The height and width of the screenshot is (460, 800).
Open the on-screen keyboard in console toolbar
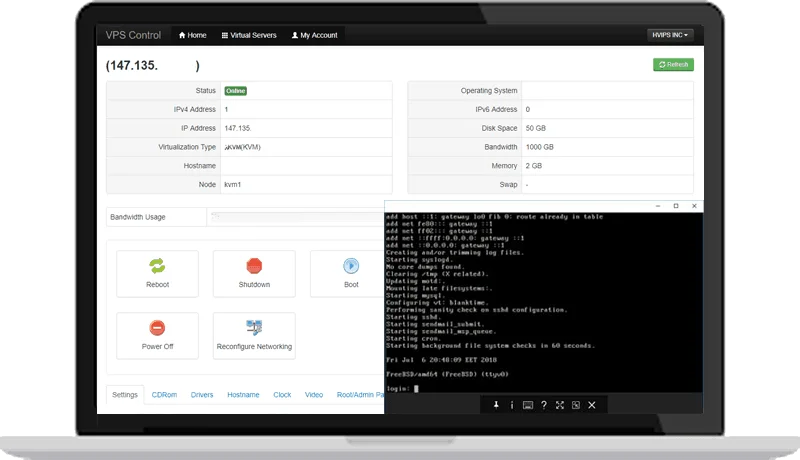(527, 405)
